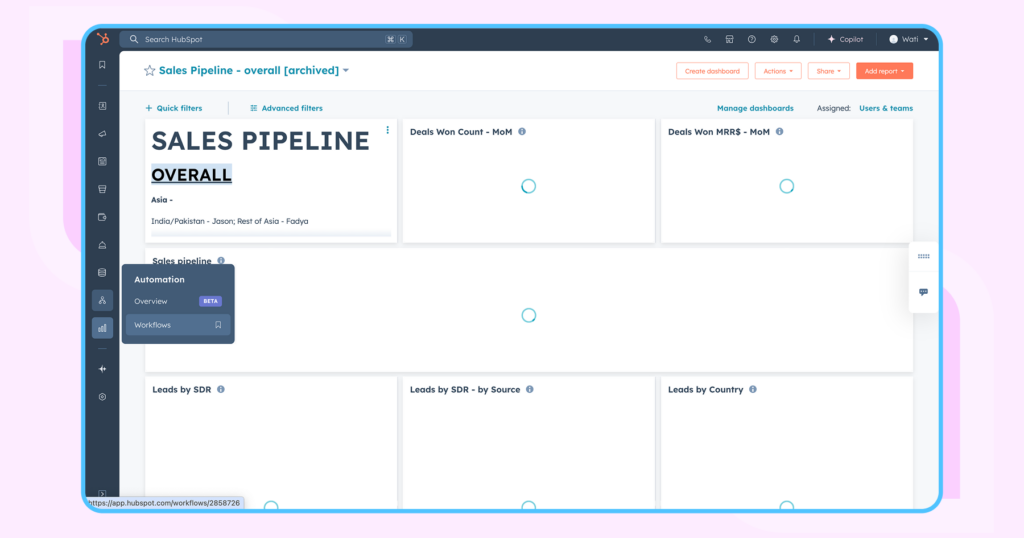The image size is (1024, 538).
Task: Click the Deals Won Count - MoM title
Action: click(461, 132)
